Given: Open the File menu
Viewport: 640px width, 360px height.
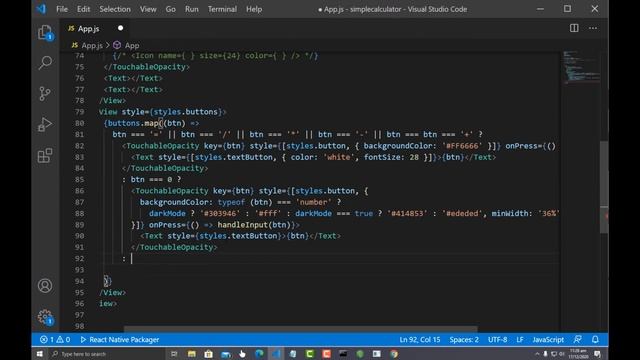Looking at the screenshot, I should 62,9.
